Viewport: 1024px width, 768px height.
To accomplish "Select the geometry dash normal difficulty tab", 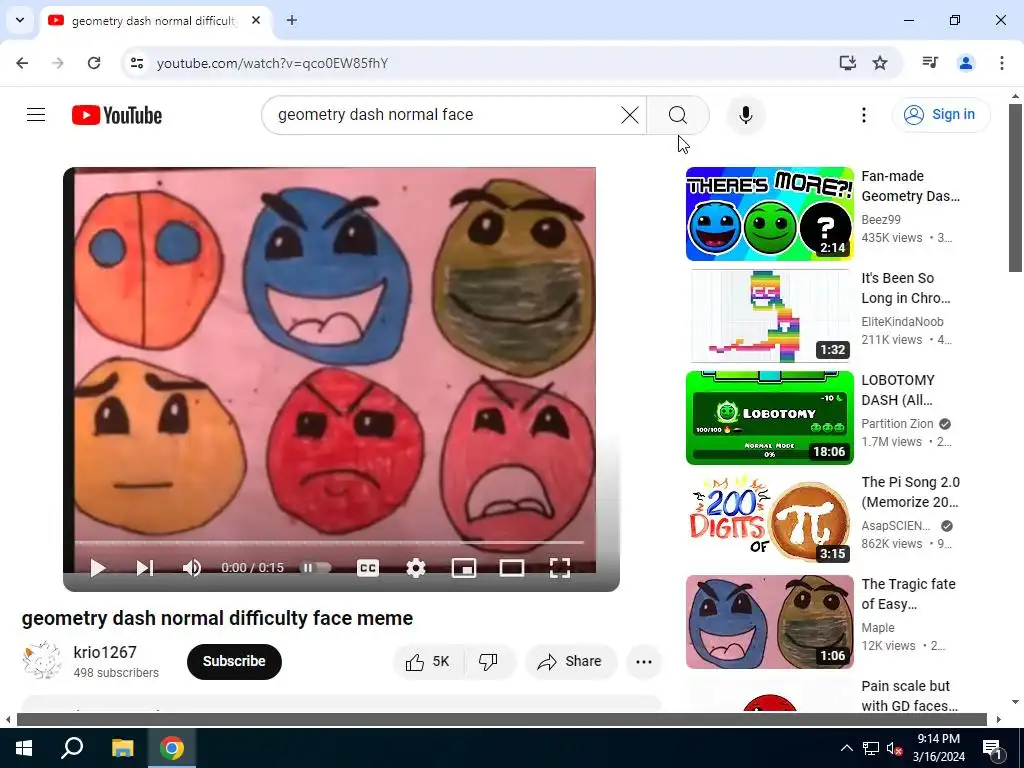I will (x=153, y=21).
